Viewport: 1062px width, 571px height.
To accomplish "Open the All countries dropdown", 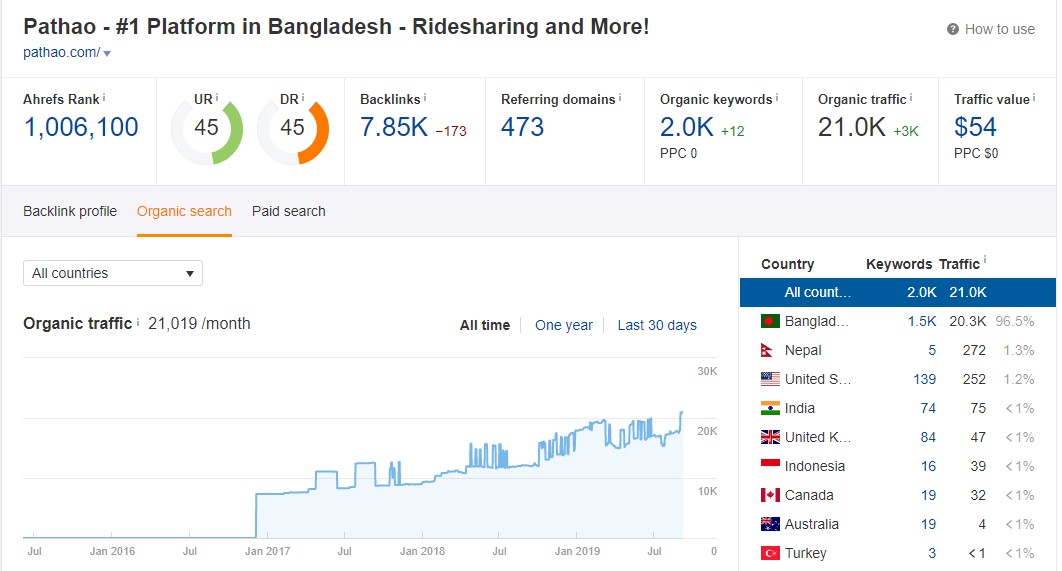I will [112, 273].
